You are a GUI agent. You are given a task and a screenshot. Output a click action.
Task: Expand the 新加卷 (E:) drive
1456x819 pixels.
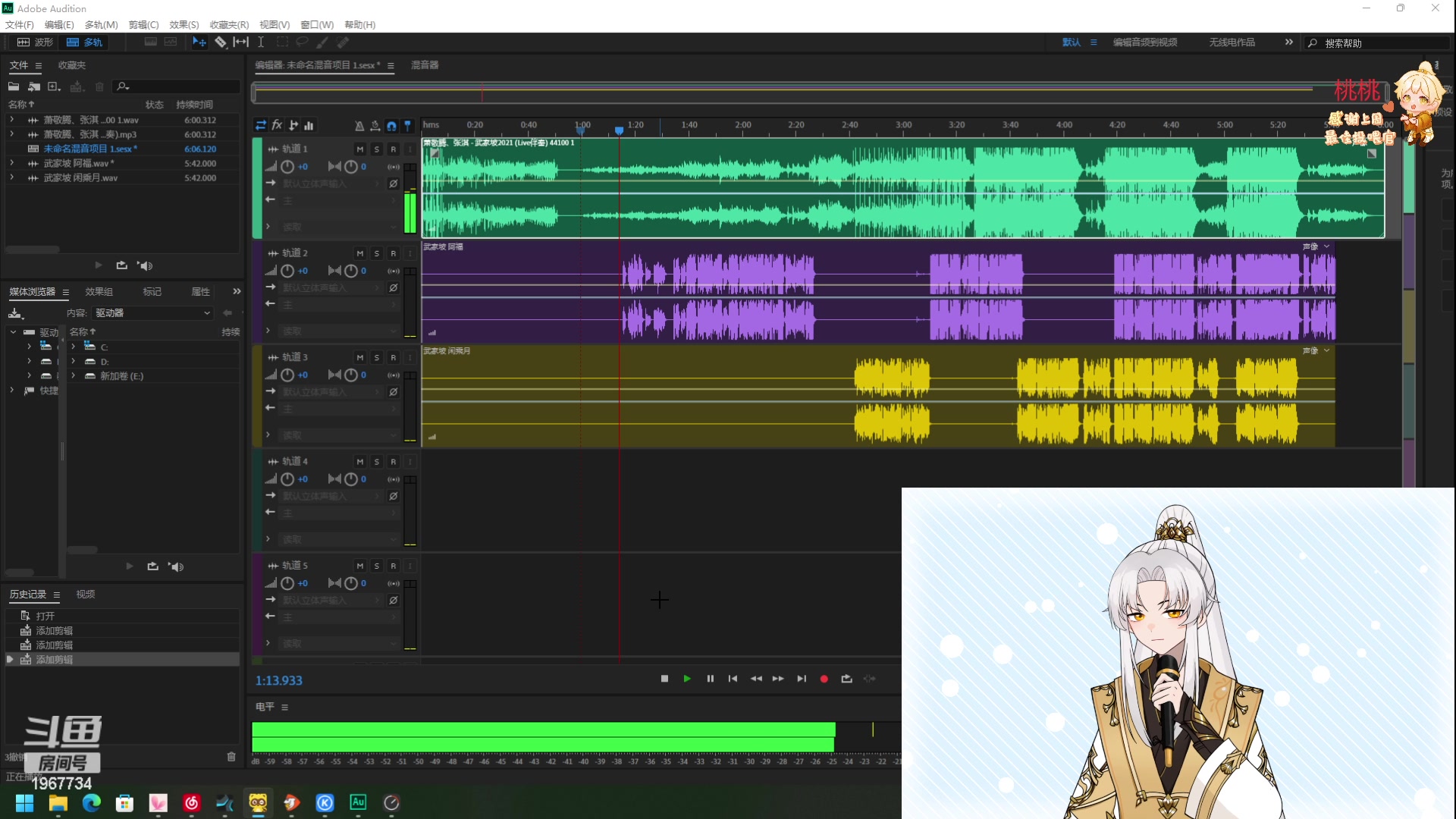pos(74,375)
